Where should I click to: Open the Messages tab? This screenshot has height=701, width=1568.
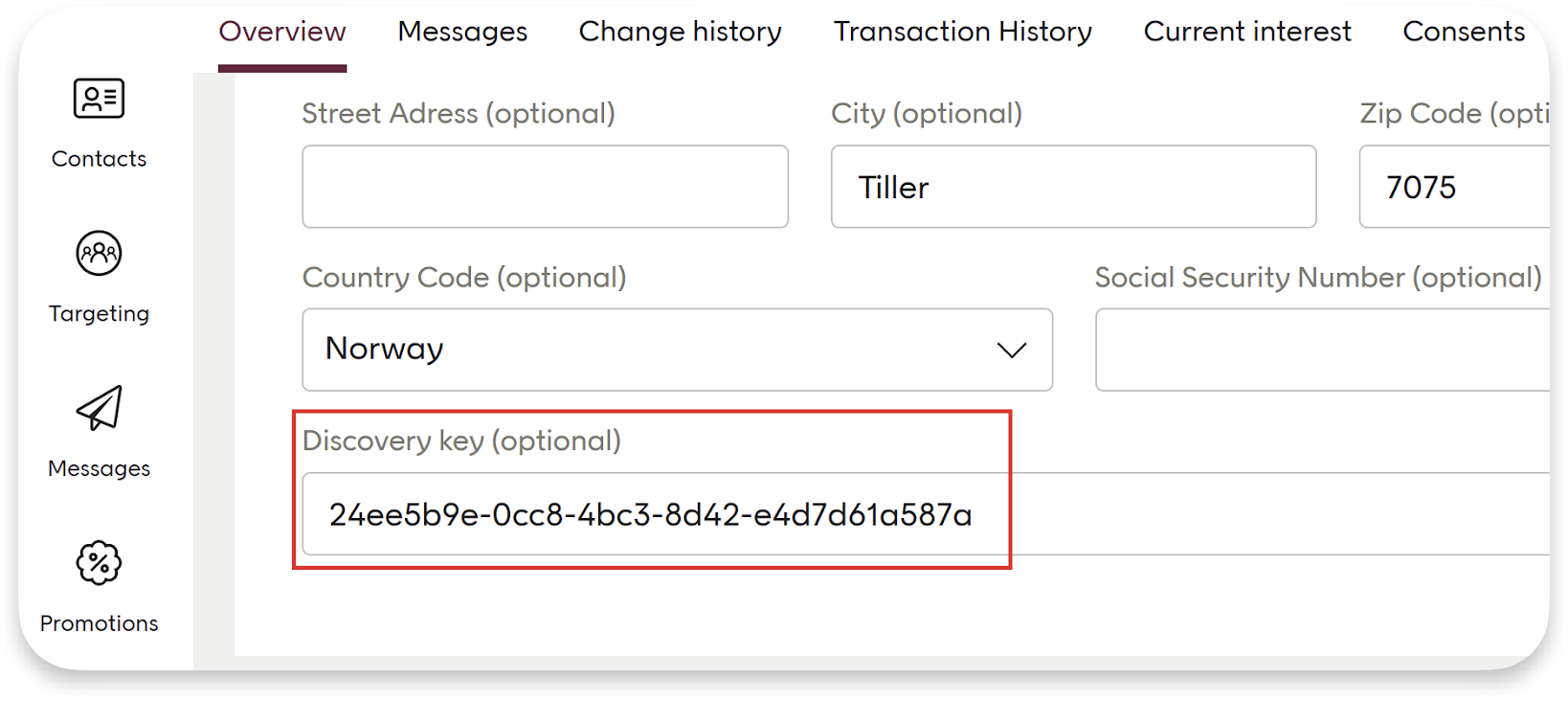462,32
